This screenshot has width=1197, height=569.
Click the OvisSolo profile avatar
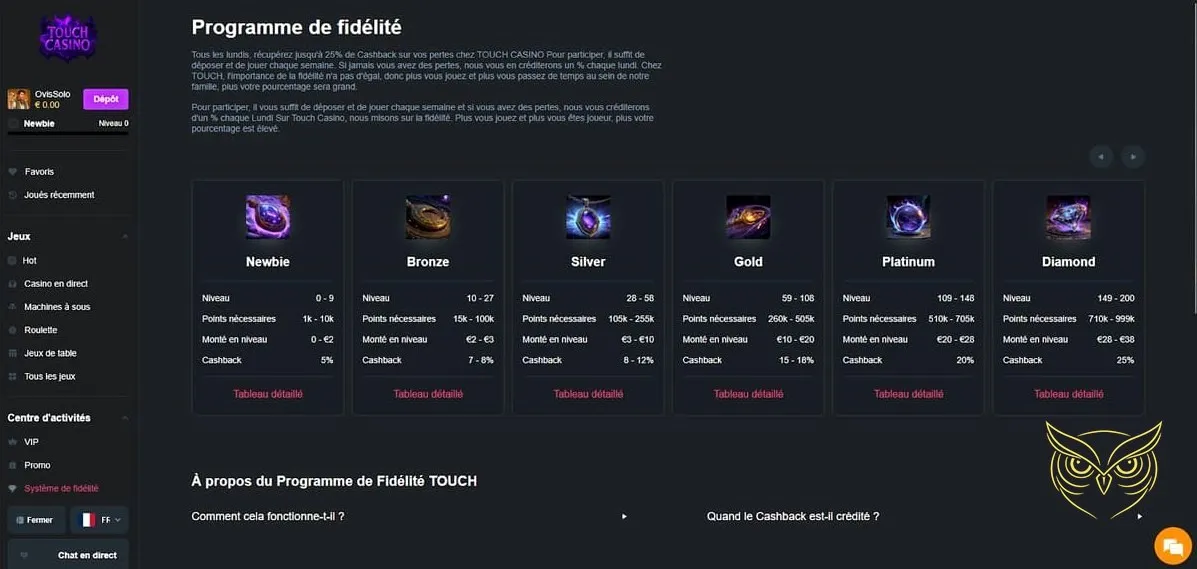18,98
